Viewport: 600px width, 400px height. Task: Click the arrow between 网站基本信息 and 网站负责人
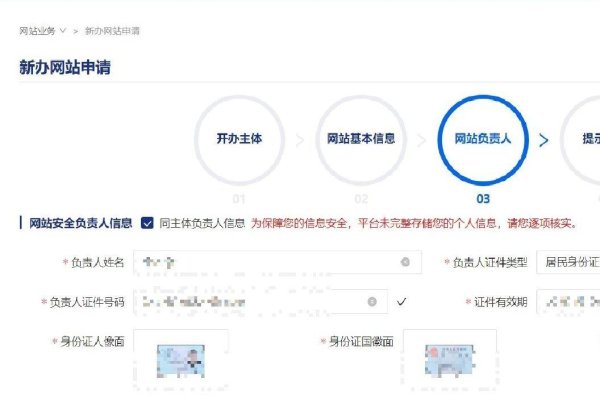point(422,140)
